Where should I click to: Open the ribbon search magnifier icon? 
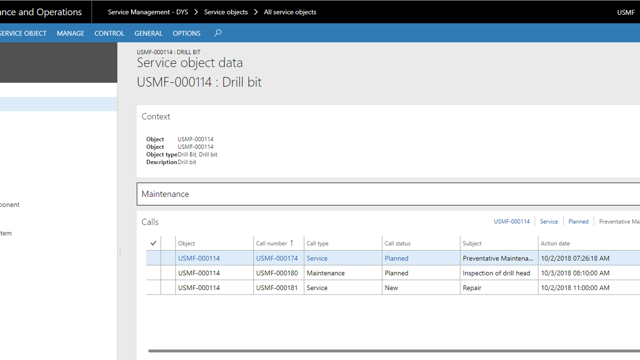click(x=218, y=33)
